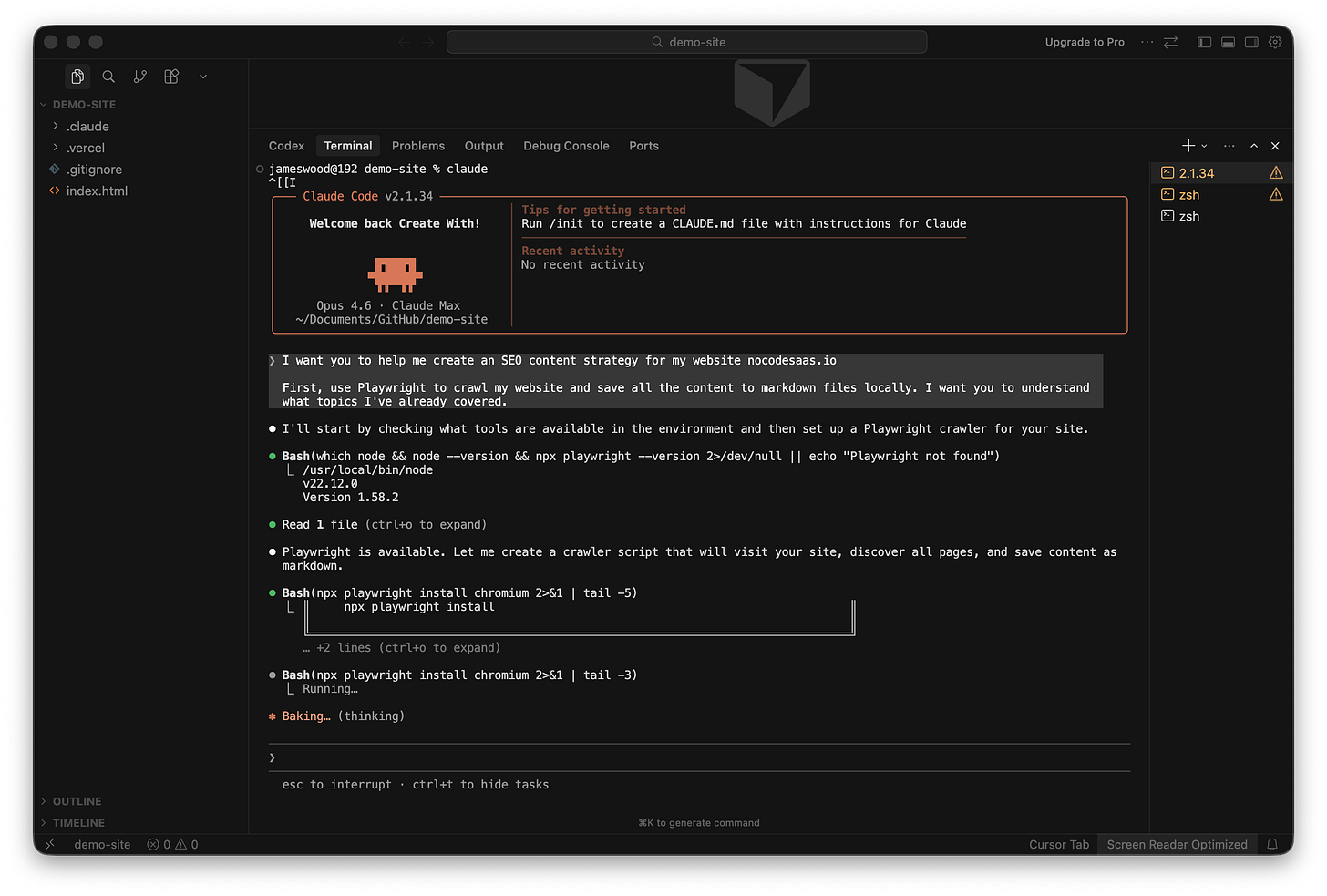The image size is (1327, 896).
Task: Click warning icon beside 2.1.34 terminal
Action: click(x=1276, y=173)
